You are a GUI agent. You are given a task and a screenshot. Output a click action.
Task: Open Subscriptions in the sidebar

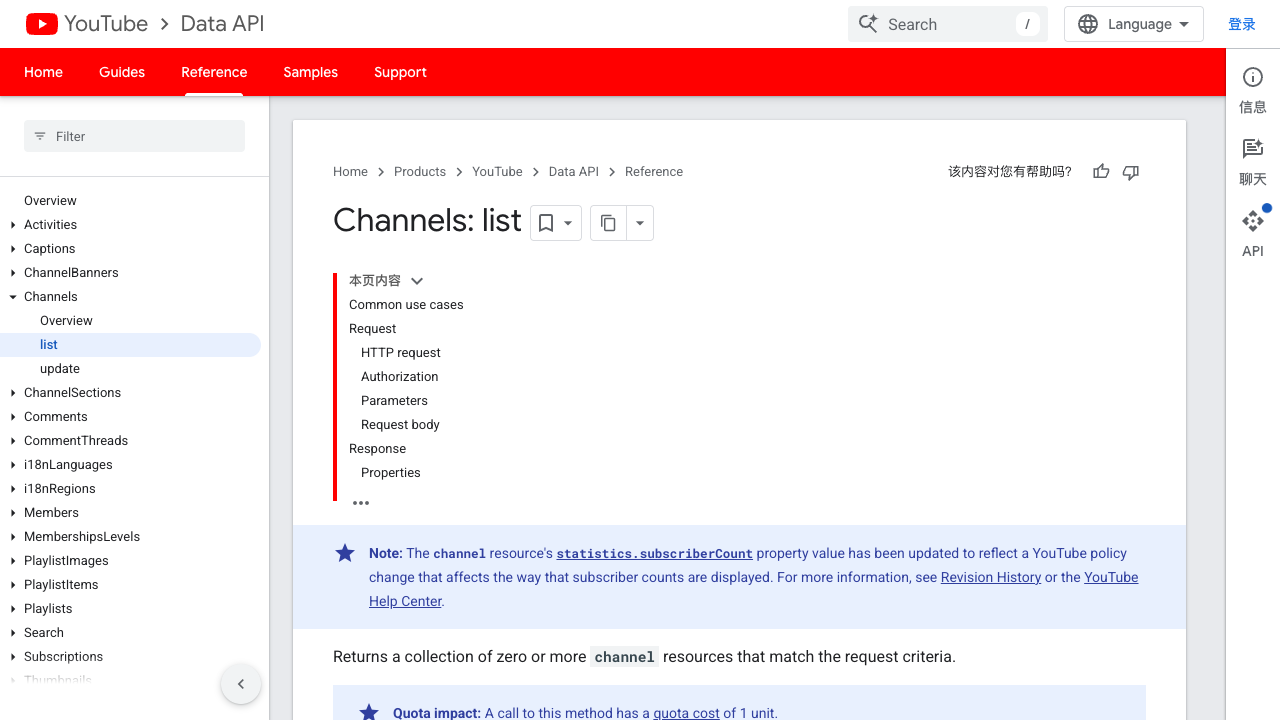point(63,657)
